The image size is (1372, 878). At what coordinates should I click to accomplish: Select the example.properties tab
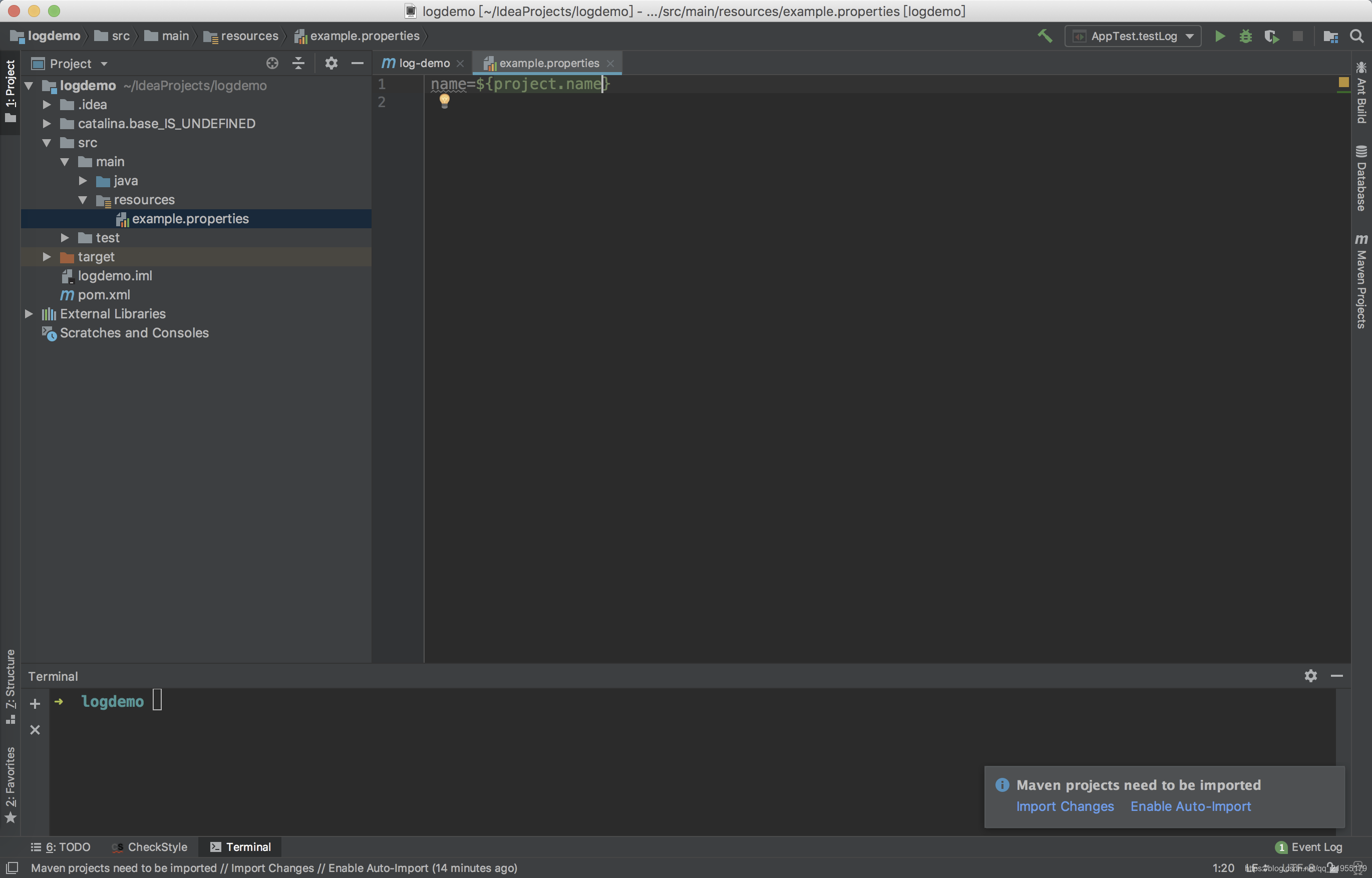pyautogui.click(x=548, y=62)
